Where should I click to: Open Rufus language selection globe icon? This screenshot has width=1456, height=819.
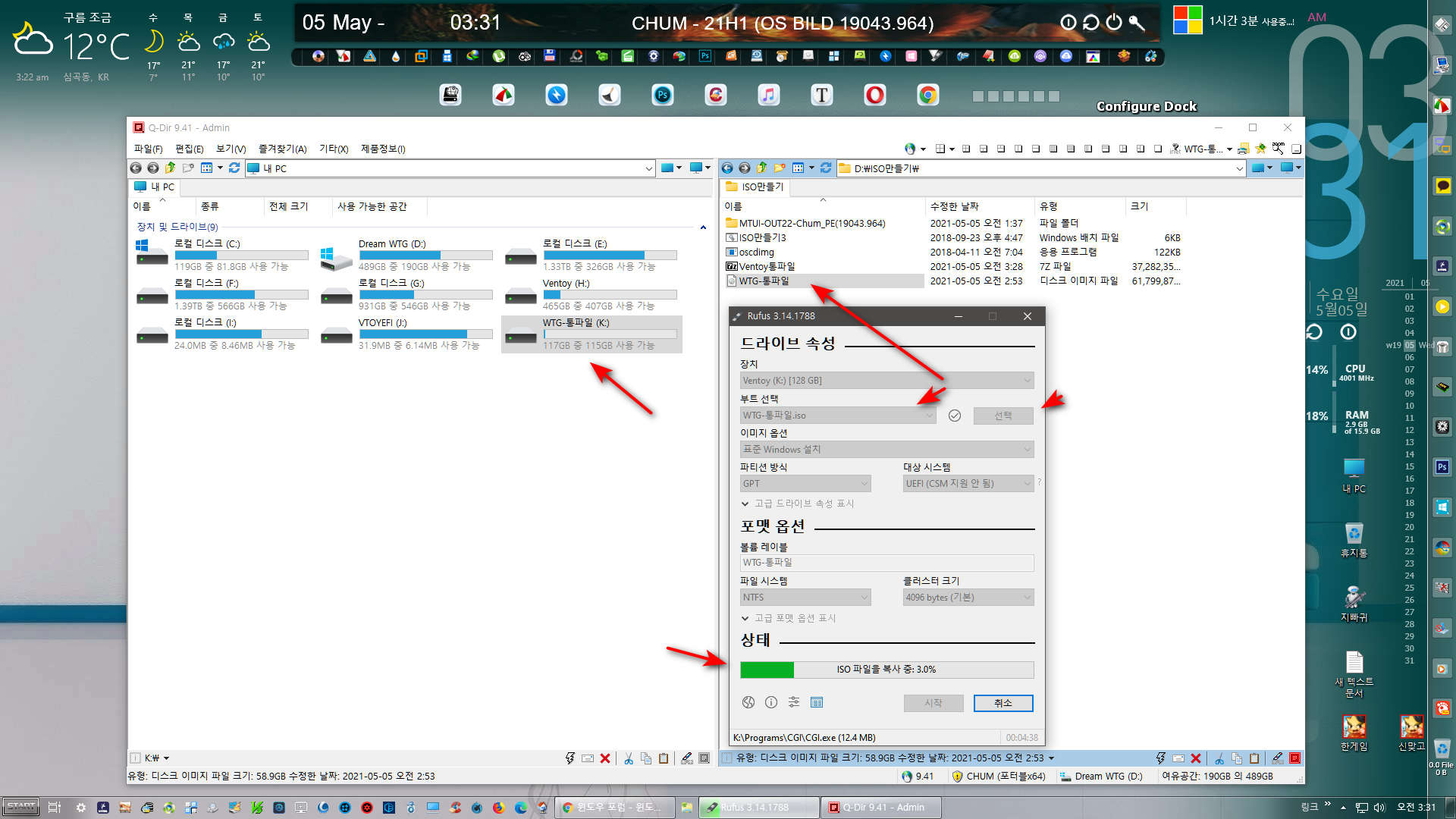748,702
